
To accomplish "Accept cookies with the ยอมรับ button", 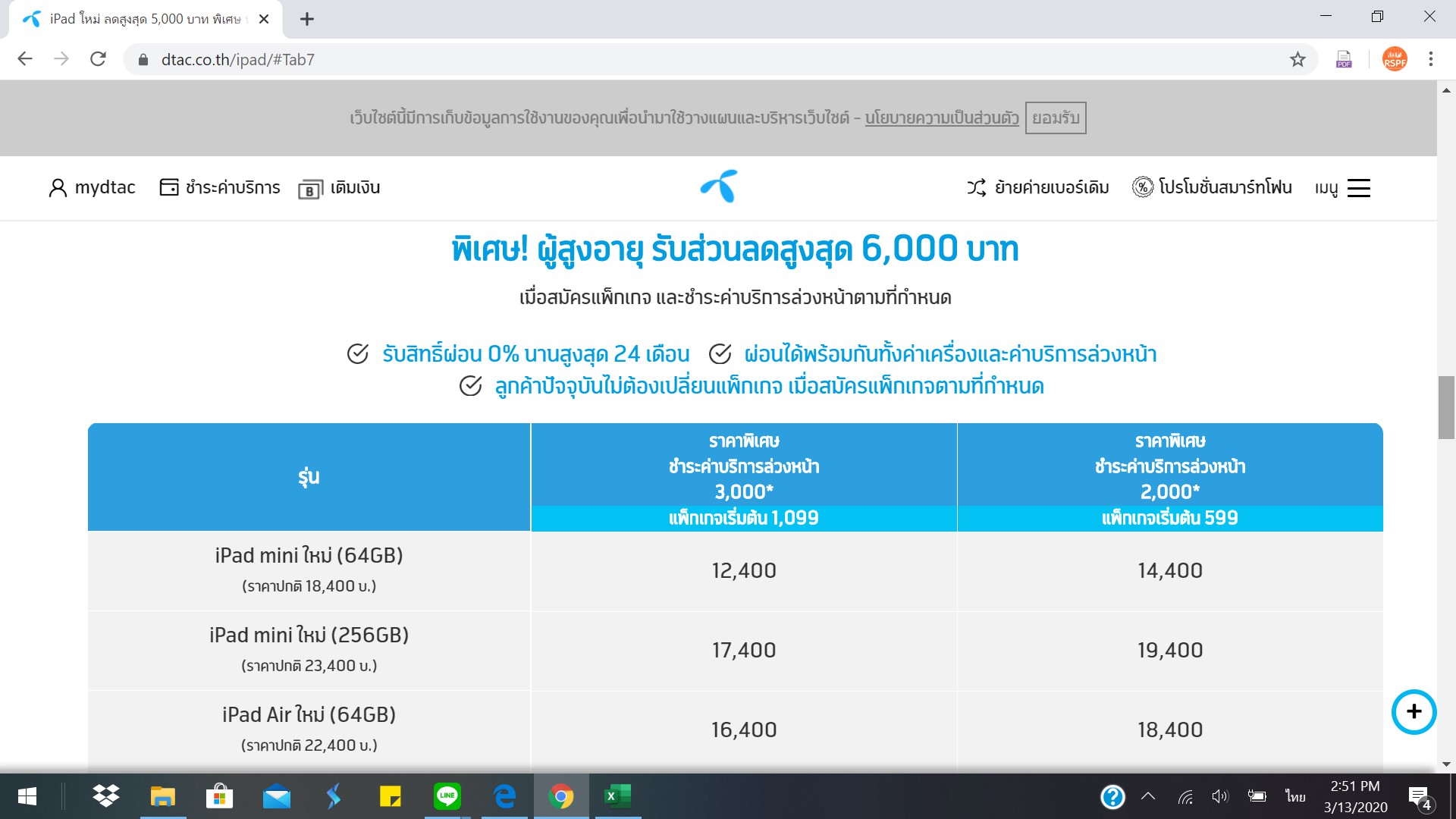I will pyautogui.click(x=1056, y=118).
